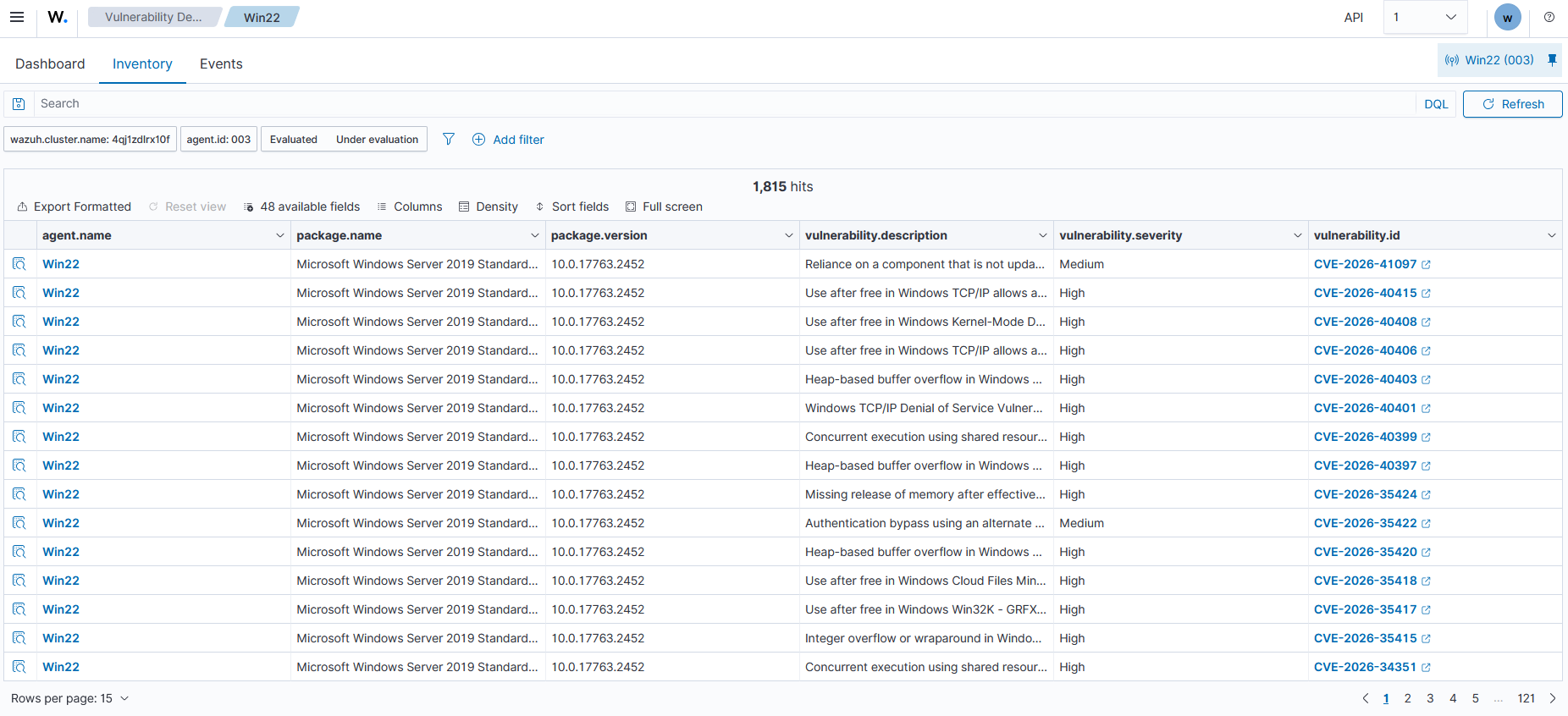This screenshot has height=716, width=1568.
Task: Toggle the Under evaluation filter
Action: click(x=377, y=140)
